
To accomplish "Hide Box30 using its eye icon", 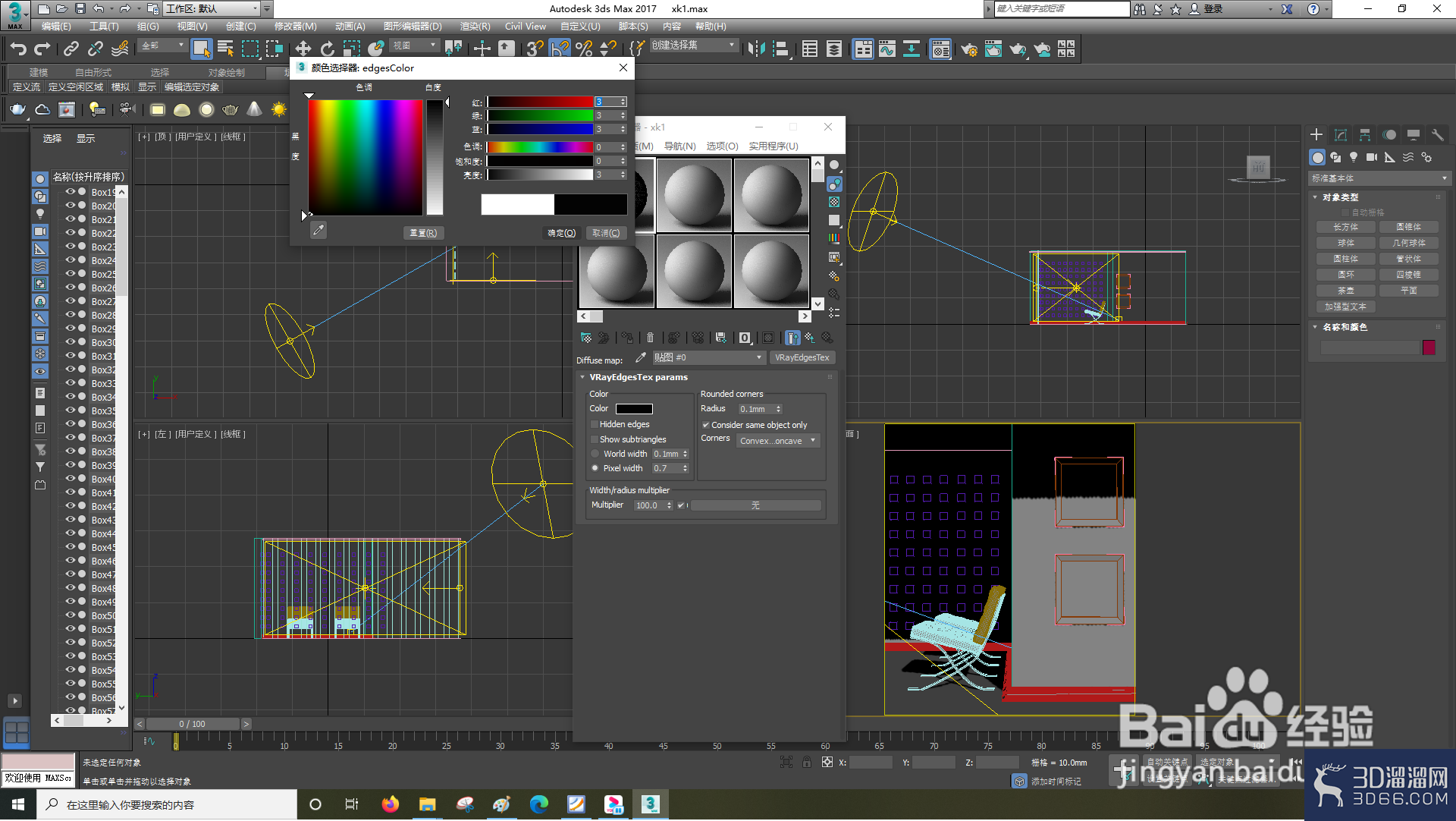I will point(70,342).
